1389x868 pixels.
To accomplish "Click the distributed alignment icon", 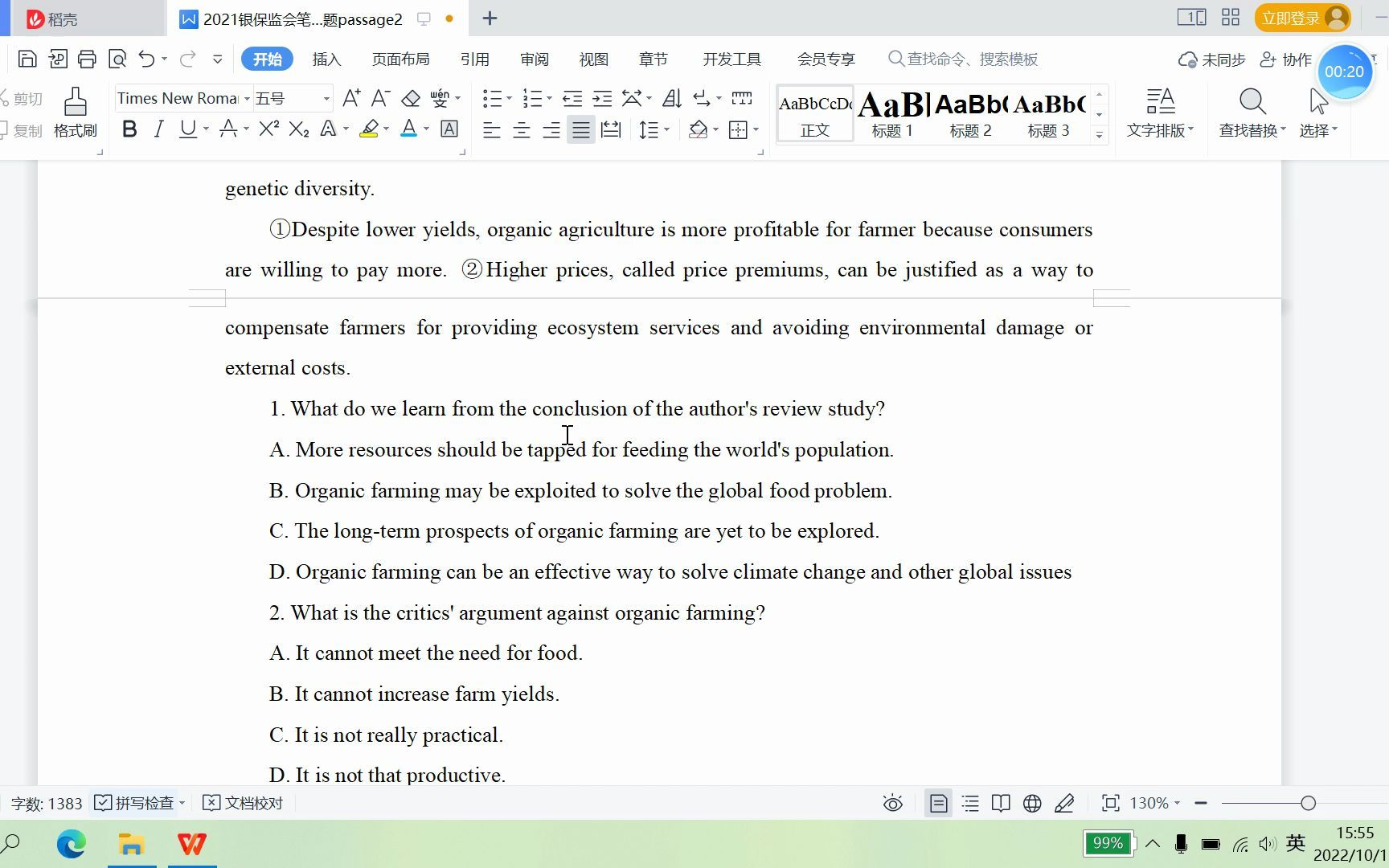I will point(611,129).
